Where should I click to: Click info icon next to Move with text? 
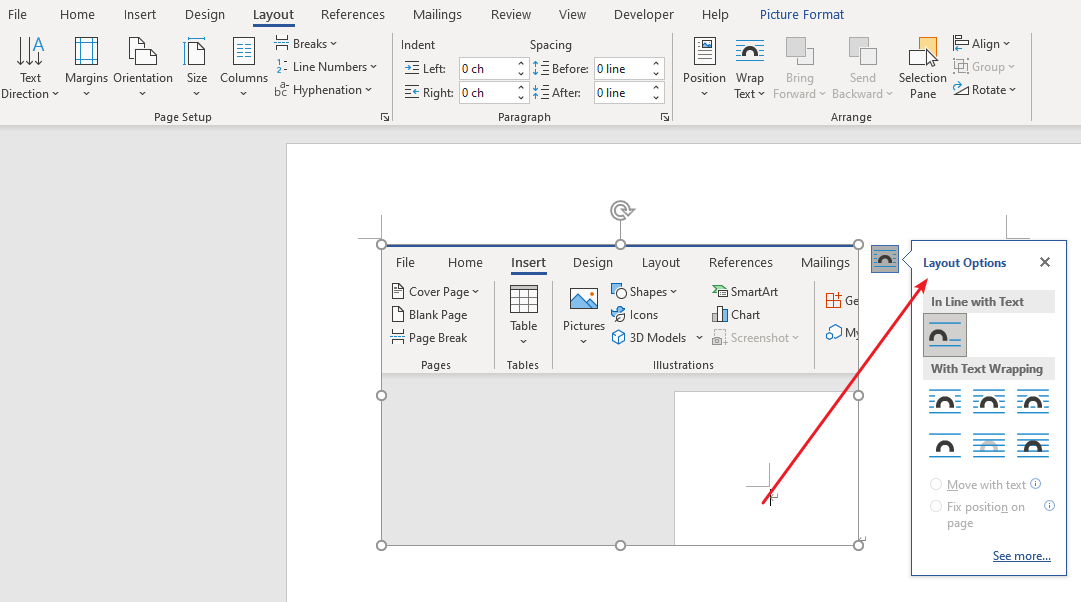(1035, 484)
